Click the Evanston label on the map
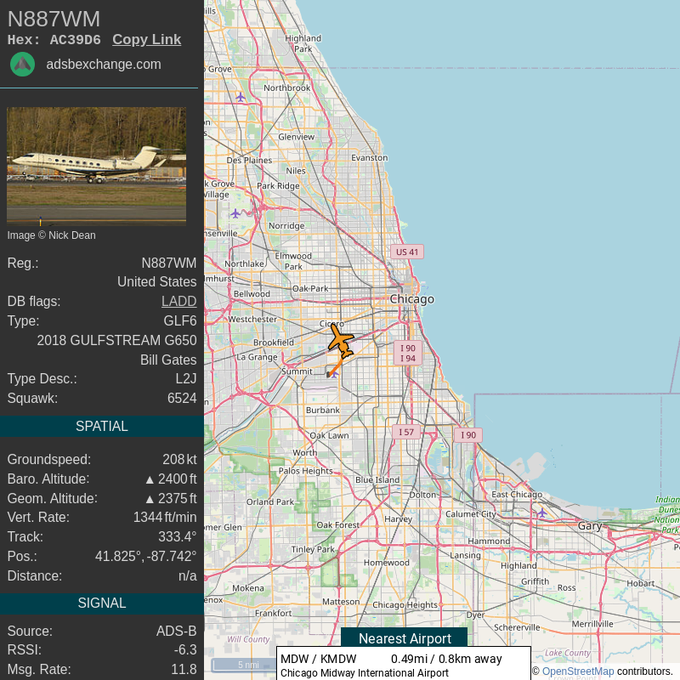 tap(369, 158)
